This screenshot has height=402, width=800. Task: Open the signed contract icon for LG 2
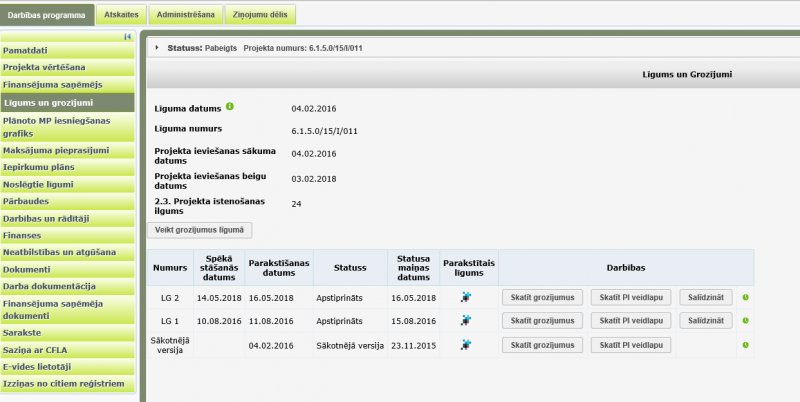point(465,297)
